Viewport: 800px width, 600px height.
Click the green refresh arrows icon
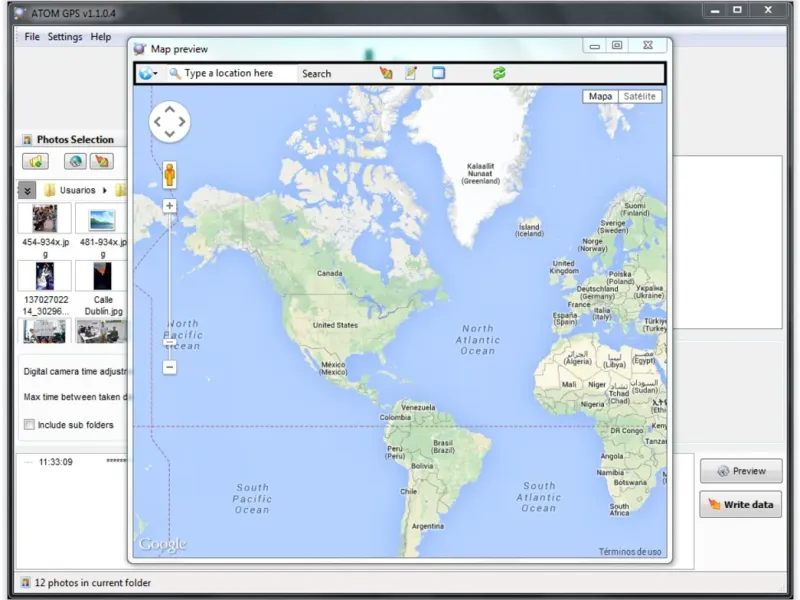point(499,73)
